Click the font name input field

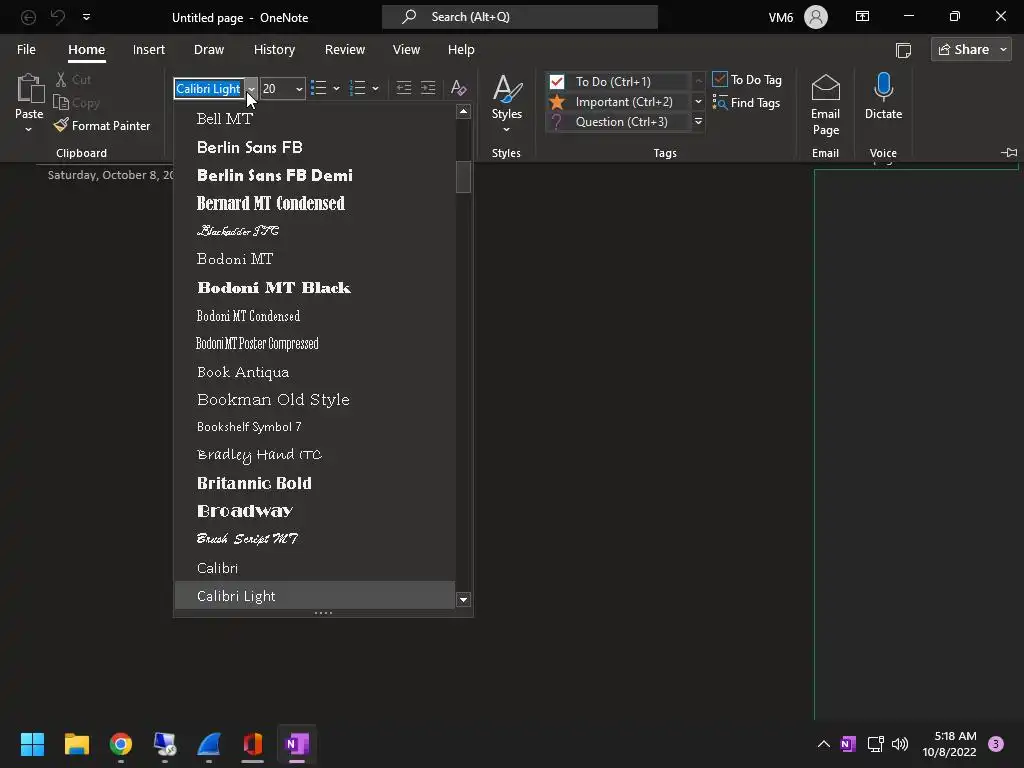(210, 88)
